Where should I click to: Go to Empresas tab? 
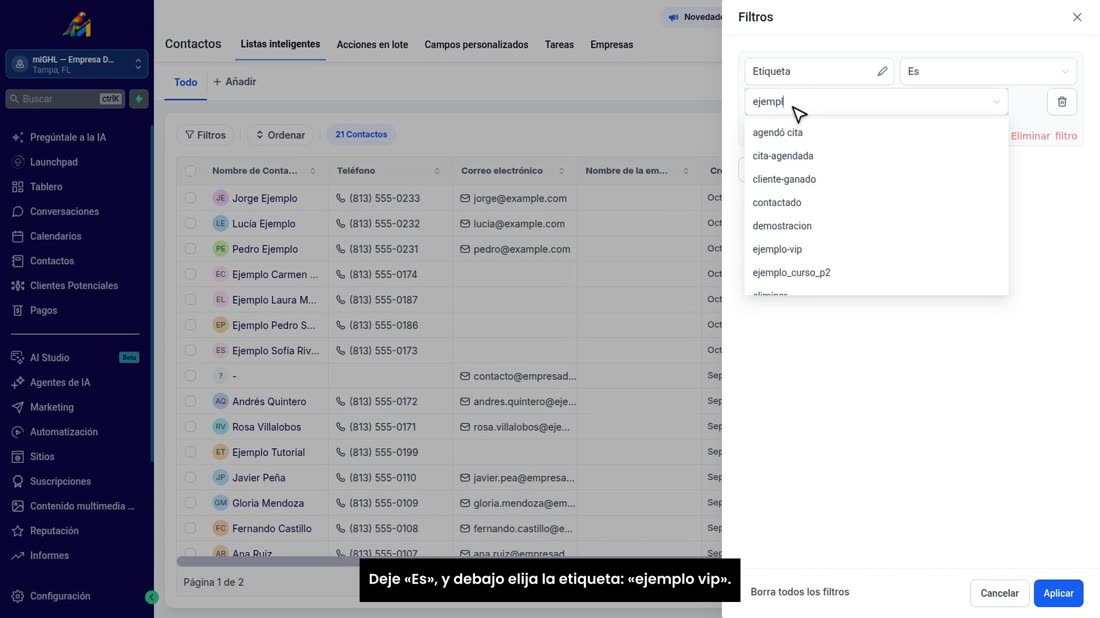point(611,45)
